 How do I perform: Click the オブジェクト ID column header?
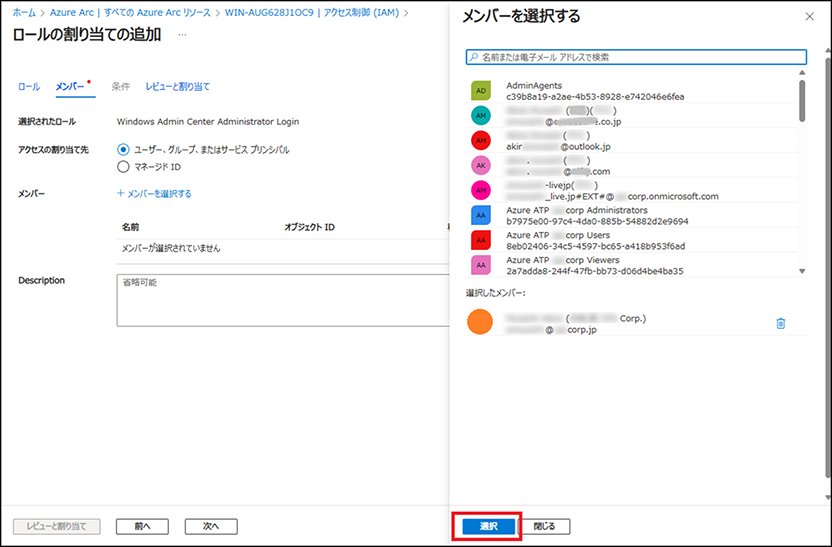coord(309,227)
